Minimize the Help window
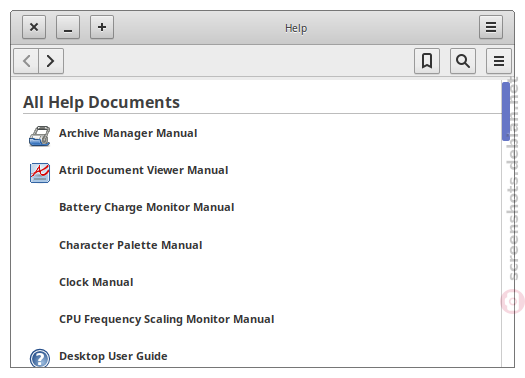Screen dimensions: 525x378 click(x=68, y=27)
